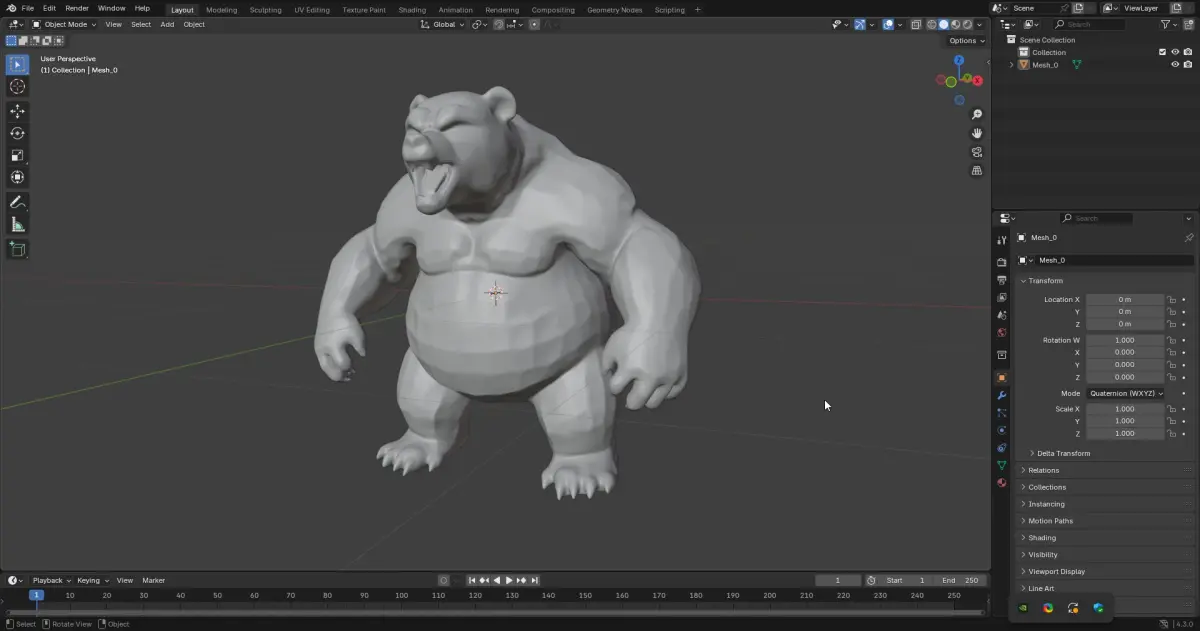Viewport: 1200px width, 631px height.
Task: Open the Render properties tab
Action: tap(1001, 262)
